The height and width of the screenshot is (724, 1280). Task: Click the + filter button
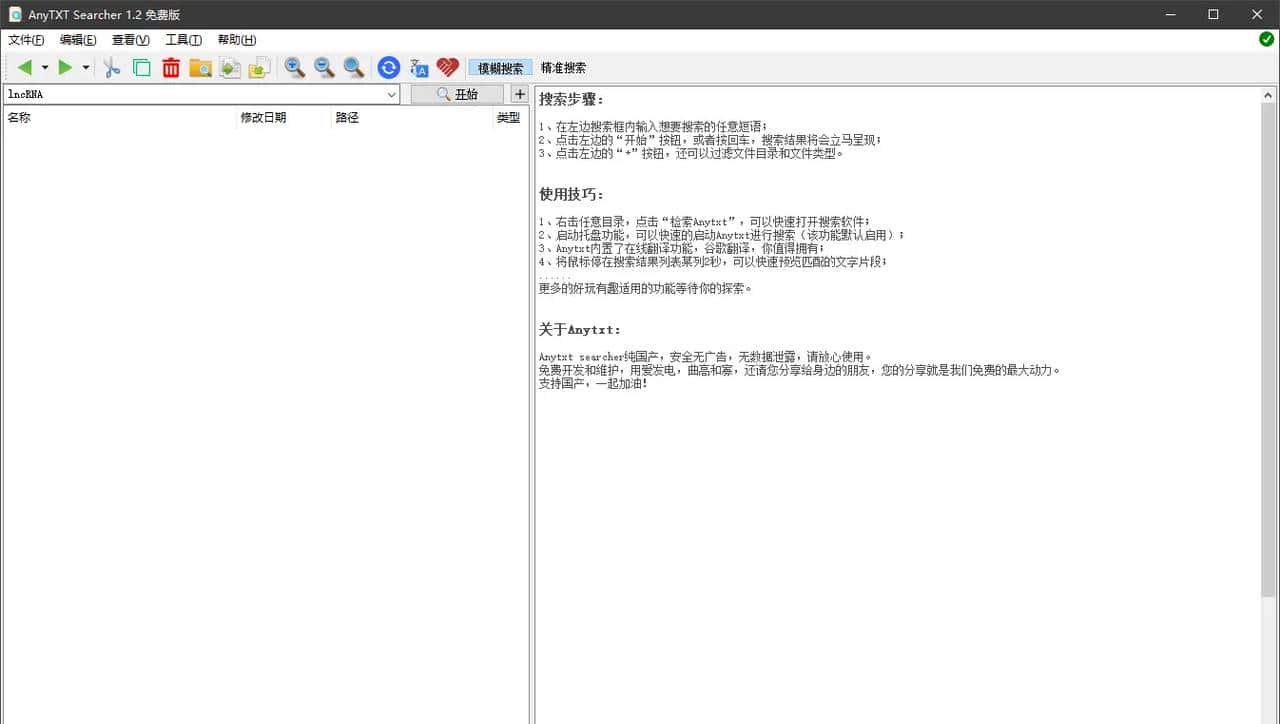[x=519, y=93]
